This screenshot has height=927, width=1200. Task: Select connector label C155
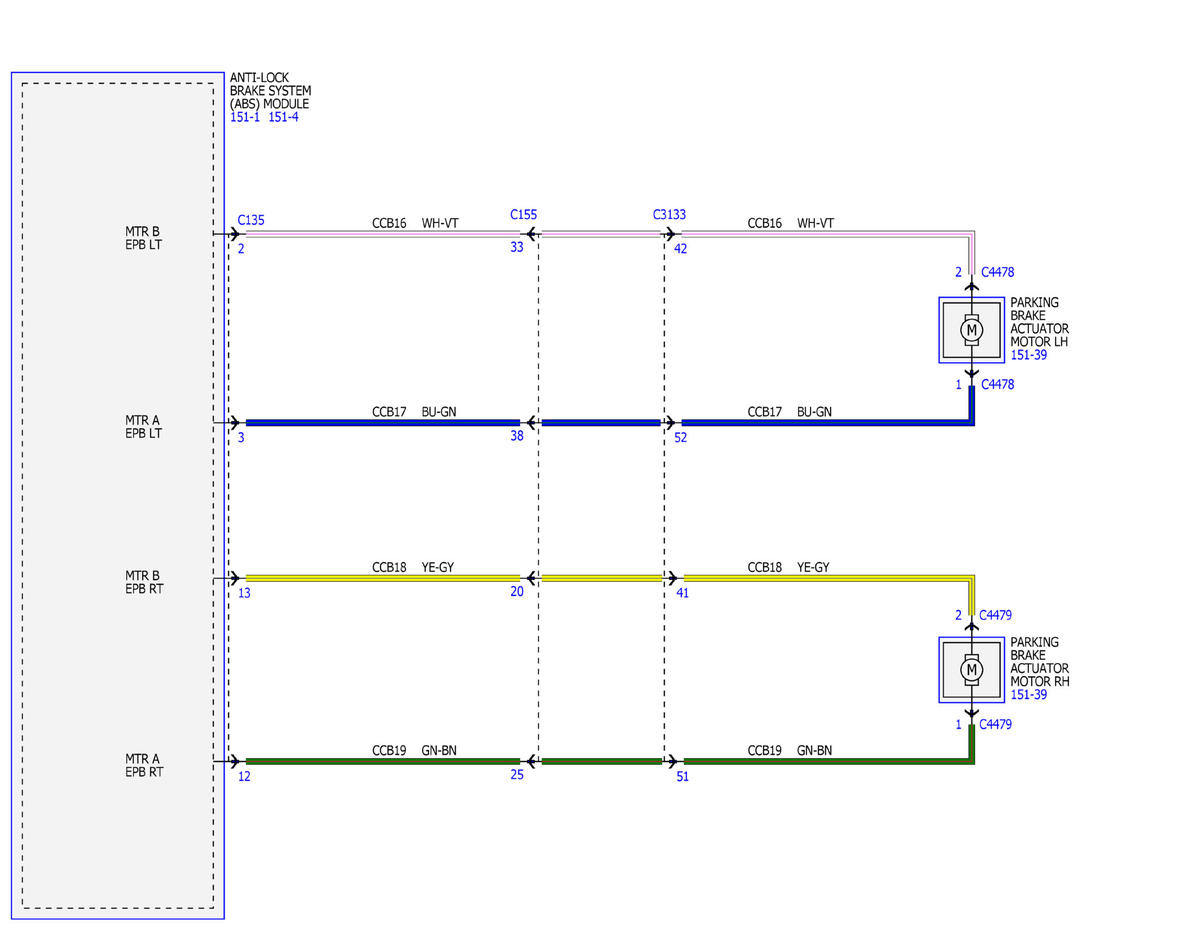coord(523,214)
